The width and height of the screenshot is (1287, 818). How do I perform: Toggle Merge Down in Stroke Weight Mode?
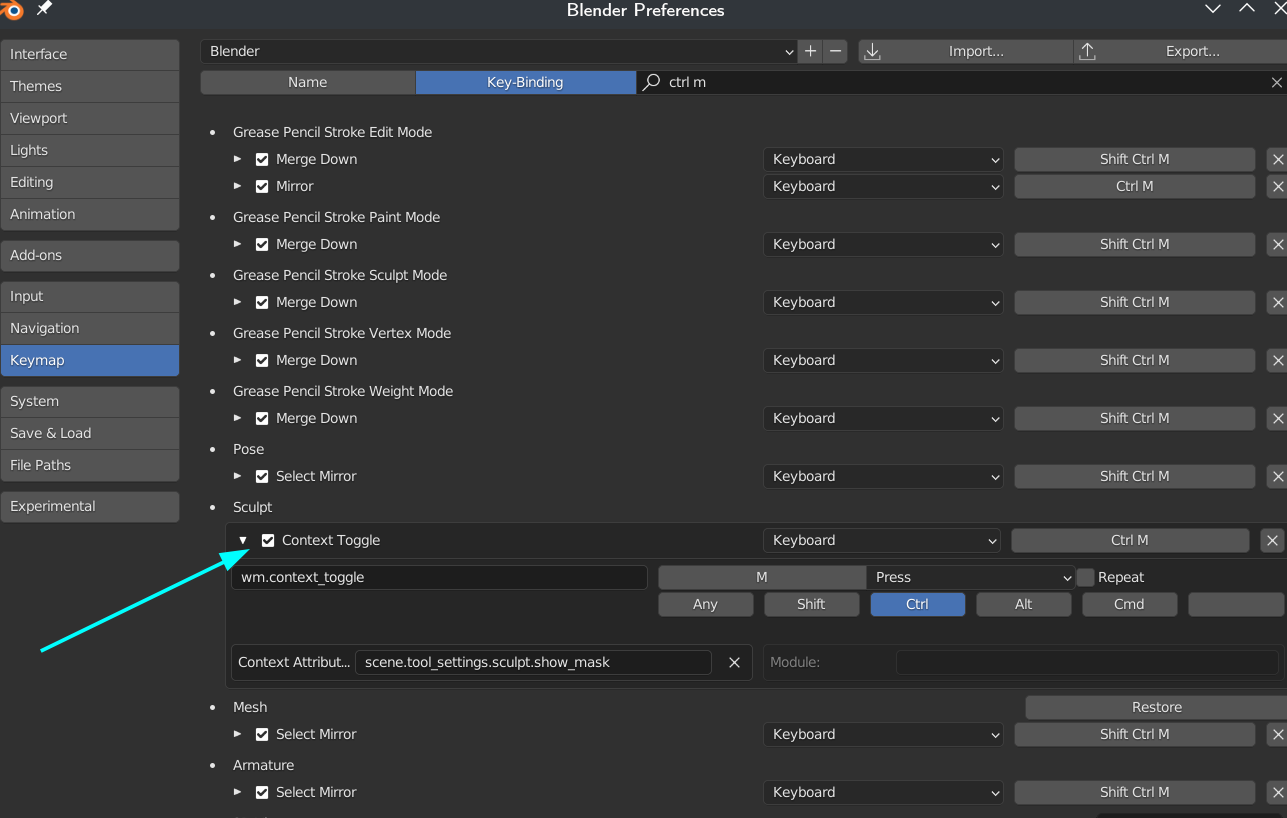[262, 418]
